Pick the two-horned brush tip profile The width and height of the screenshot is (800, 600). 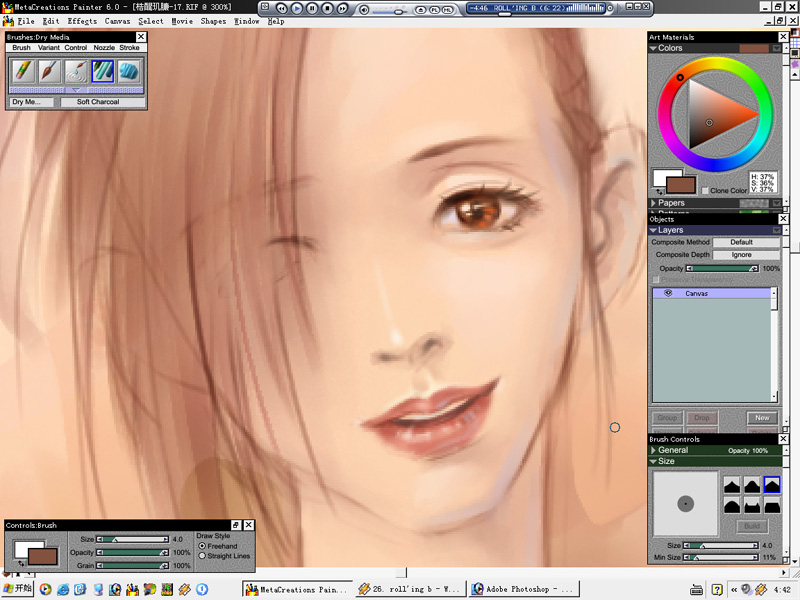(752, 506)
